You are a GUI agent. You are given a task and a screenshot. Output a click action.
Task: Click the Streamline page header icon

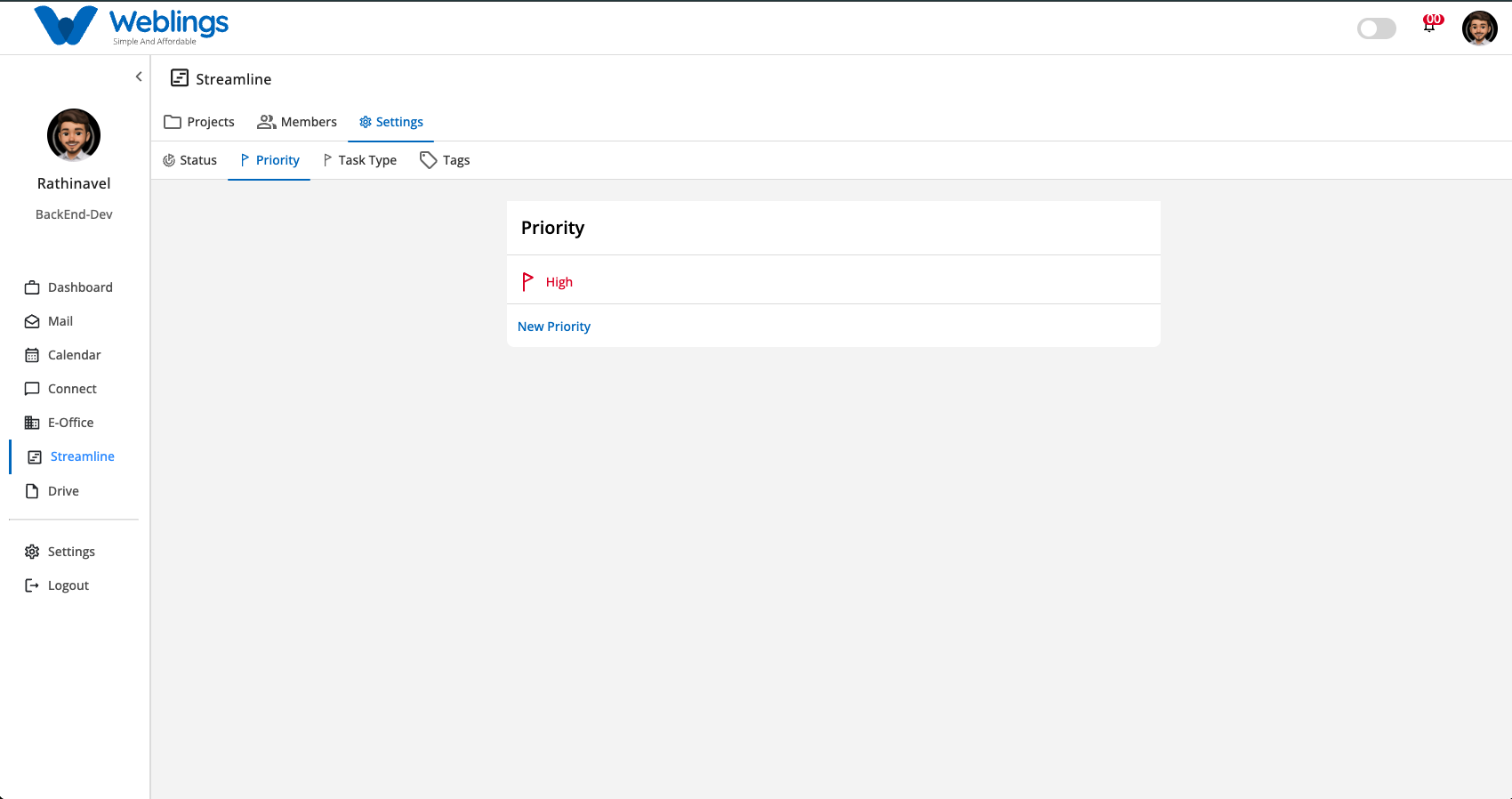tap(180, 78)
